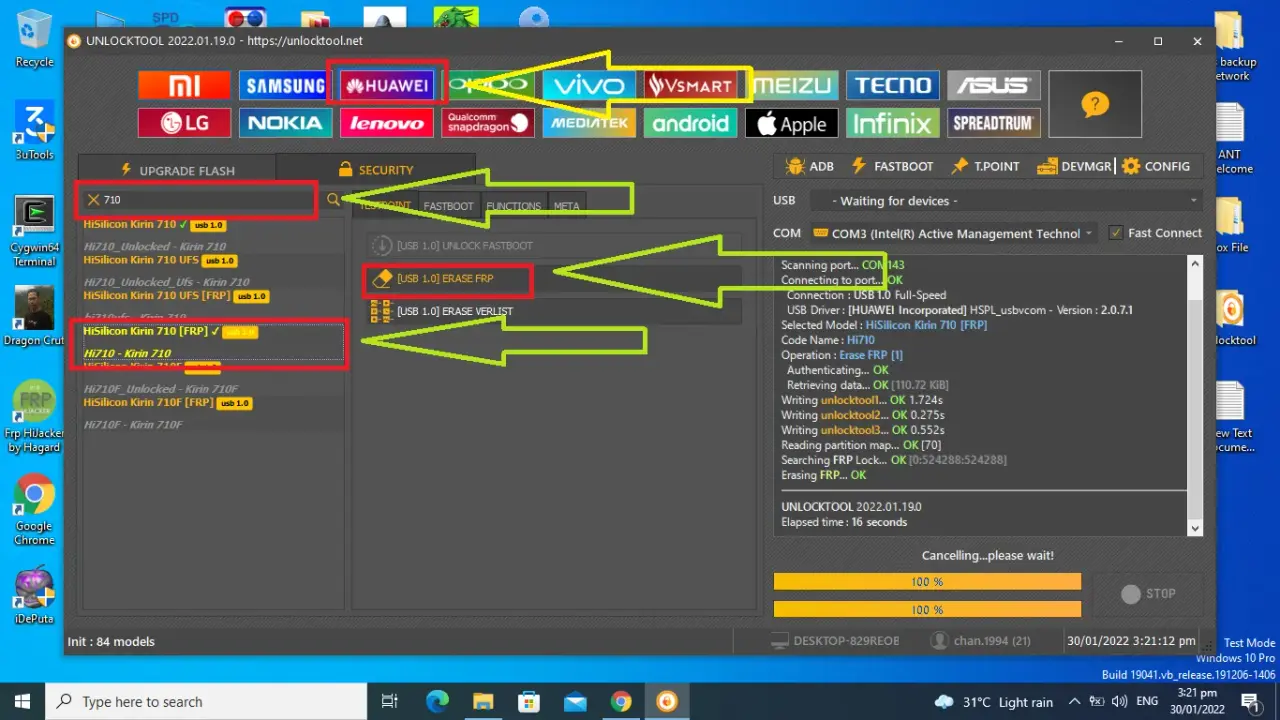Switch to the SECURITY tab
This screenshot has width=1280, height=720.
375,170
